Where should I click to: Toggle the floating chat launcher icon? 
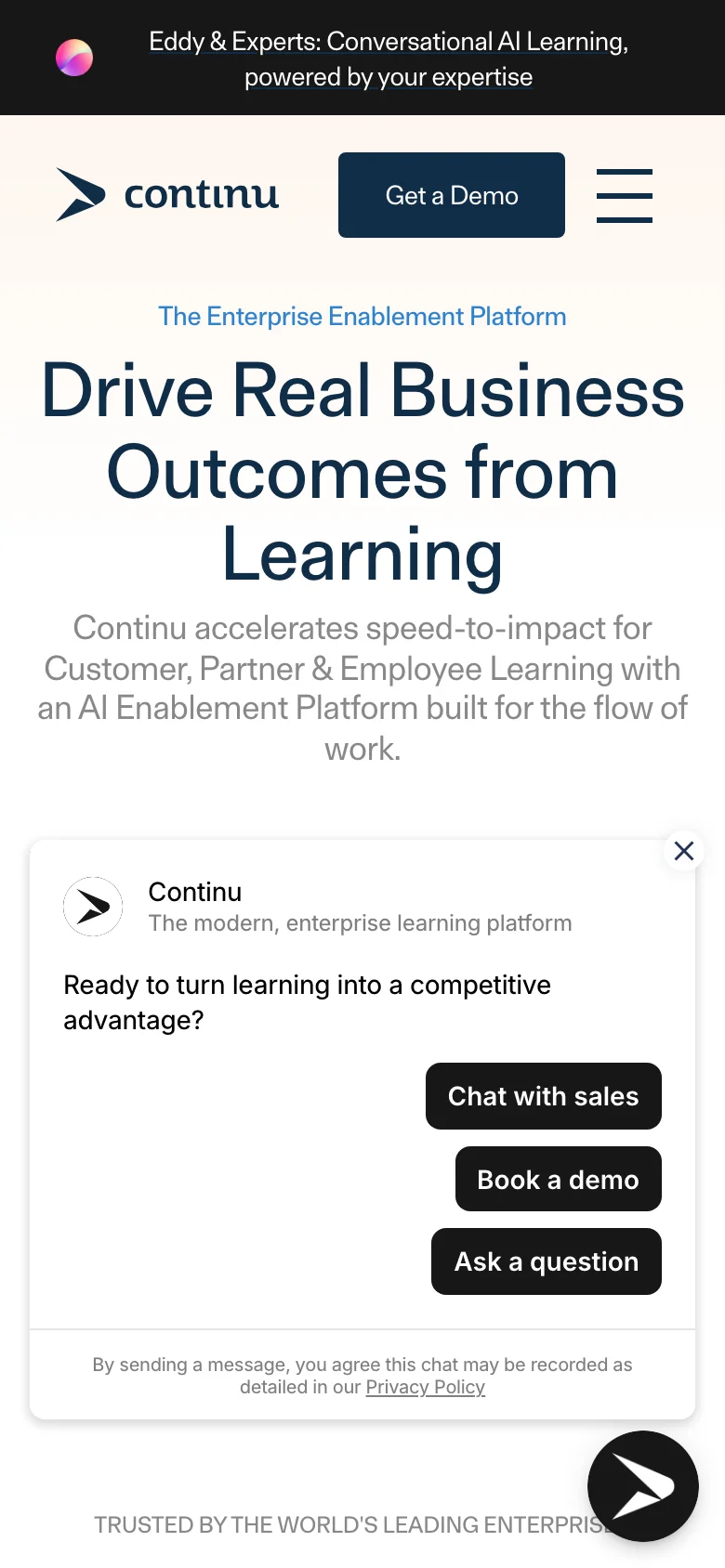tap(642, 1486)
